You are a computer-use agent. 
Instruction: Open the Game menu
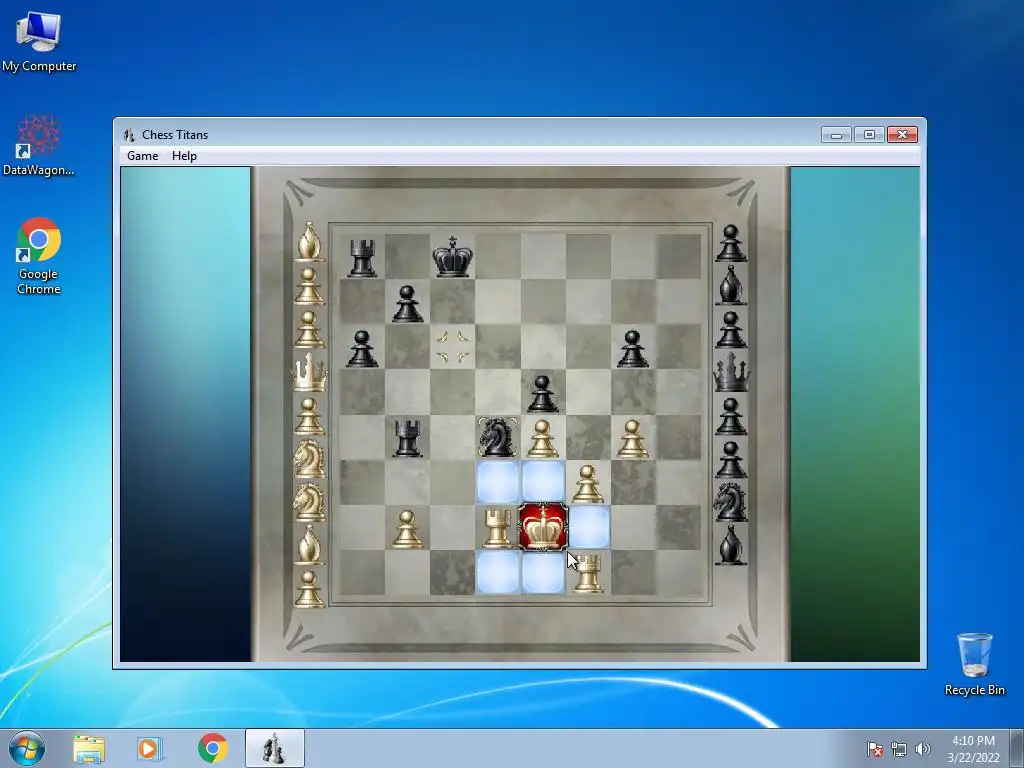point(142,156)
